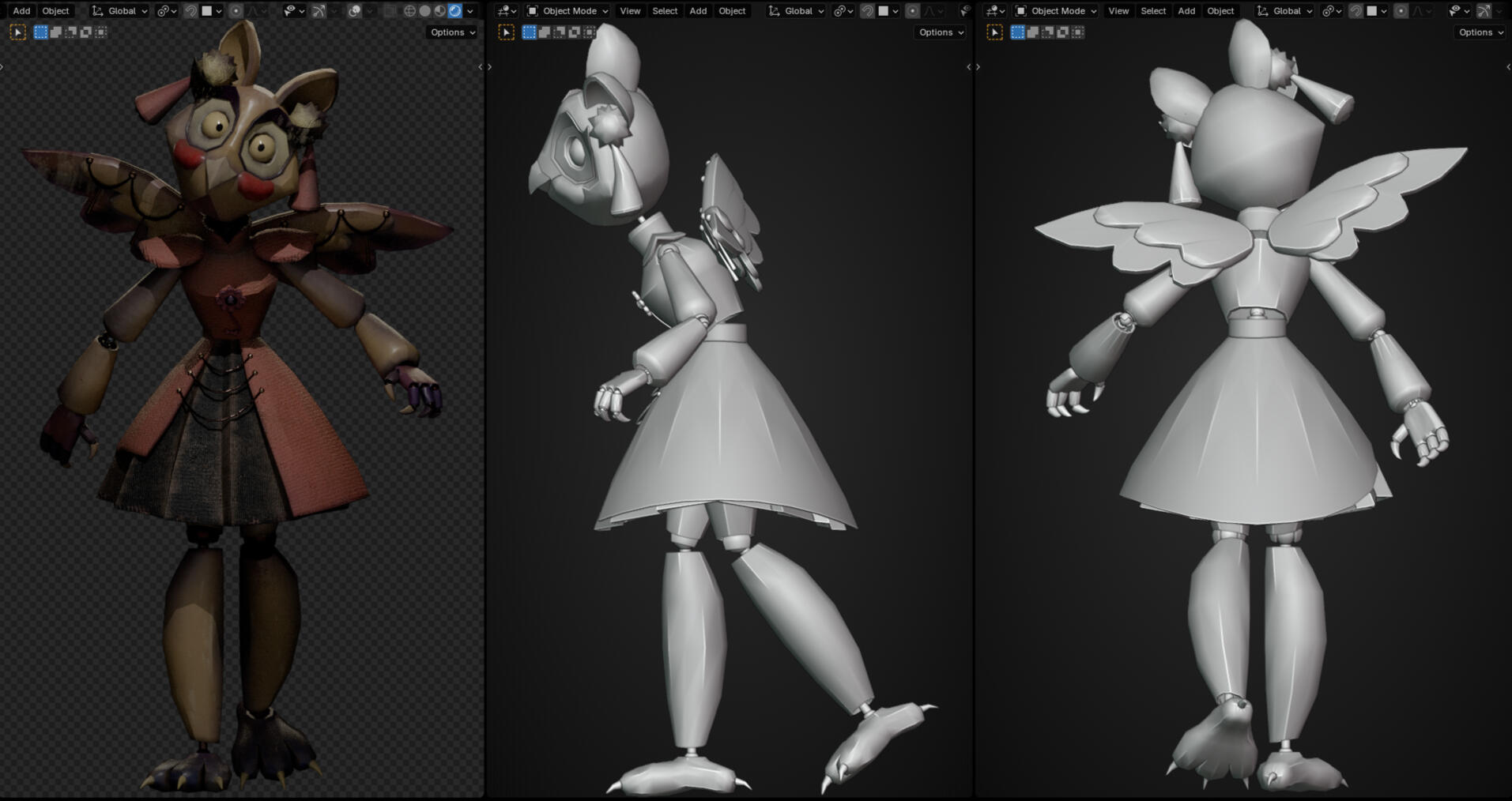This screenshot has height=801, width=1512.
Task: Choose 'set new selection' mode in middle viewport
Action: [x=530, y=32]
